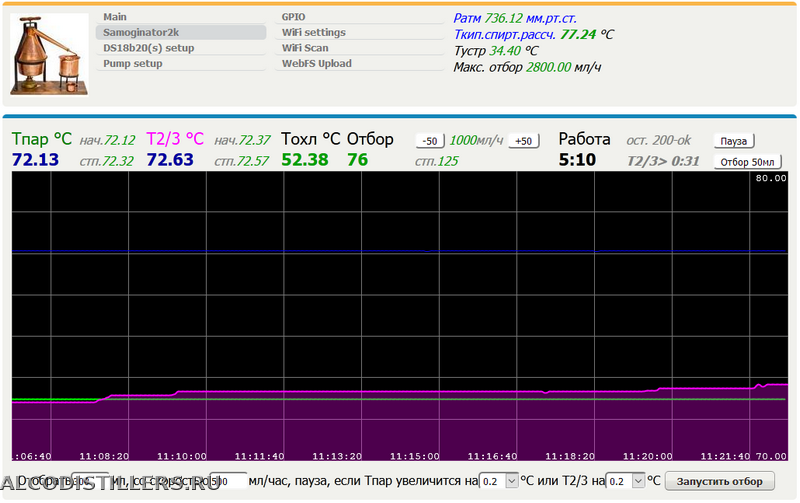Viewport: 800px width, 503px height.
Task: Click the 70.00 chart scale label
Action: 771,456
